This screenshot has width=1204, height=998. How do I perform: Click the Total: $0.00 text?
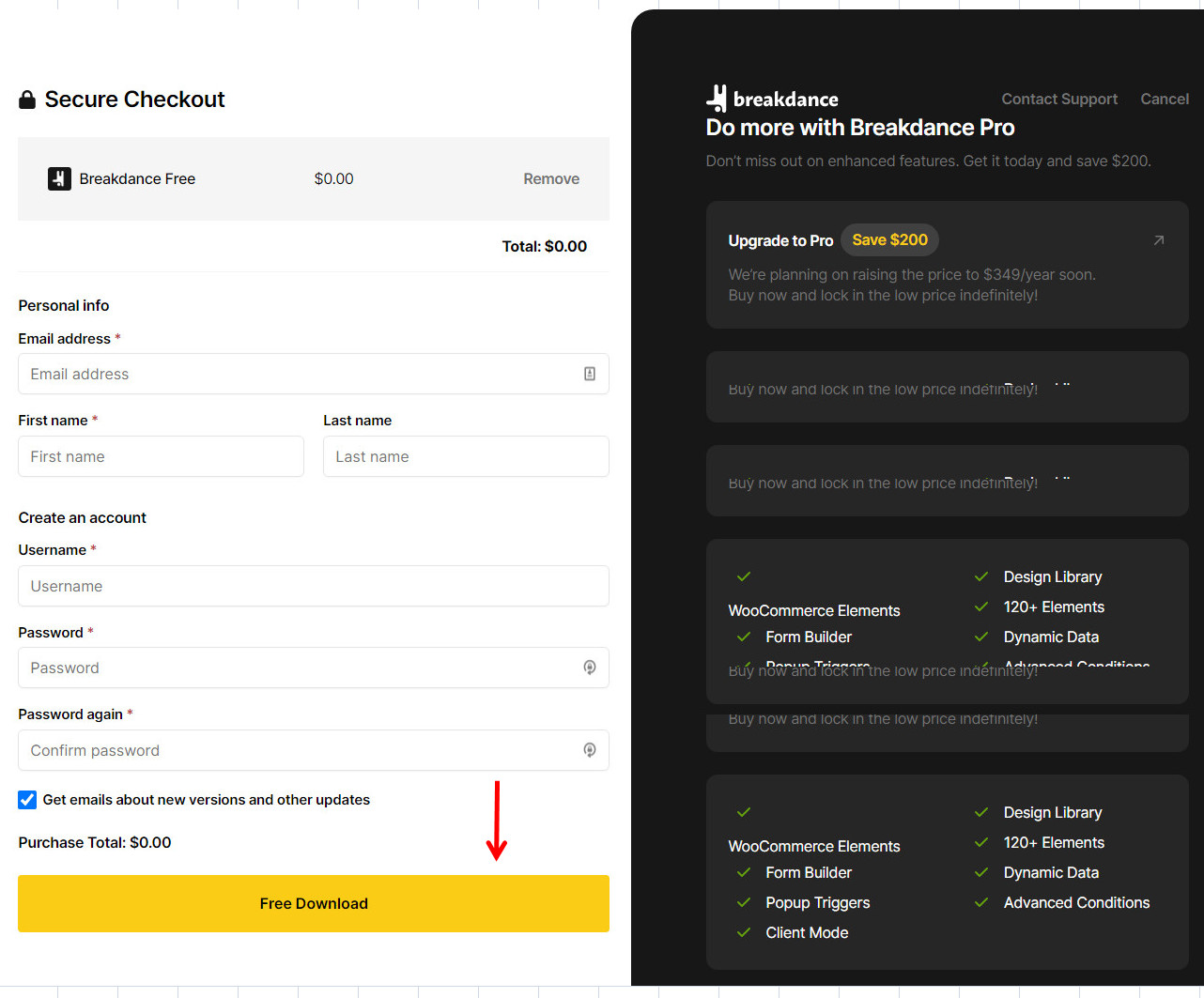coord(545,246)
